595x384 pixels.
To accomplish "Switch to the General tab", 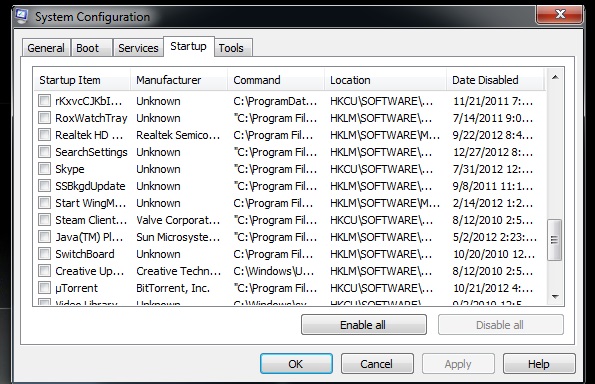I will pyautogui.click(x=46, y=48).
